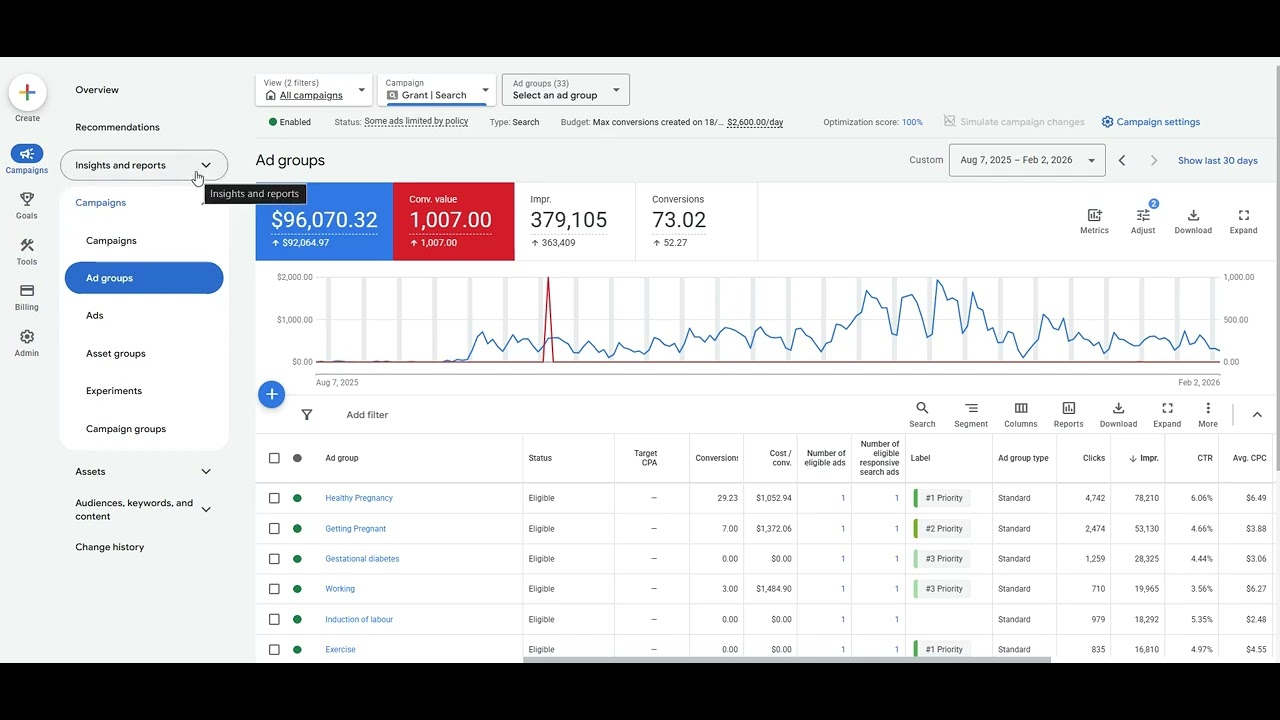Open chart Metrics icon
1280x720 pixels.
click(x=1094, y=215)
